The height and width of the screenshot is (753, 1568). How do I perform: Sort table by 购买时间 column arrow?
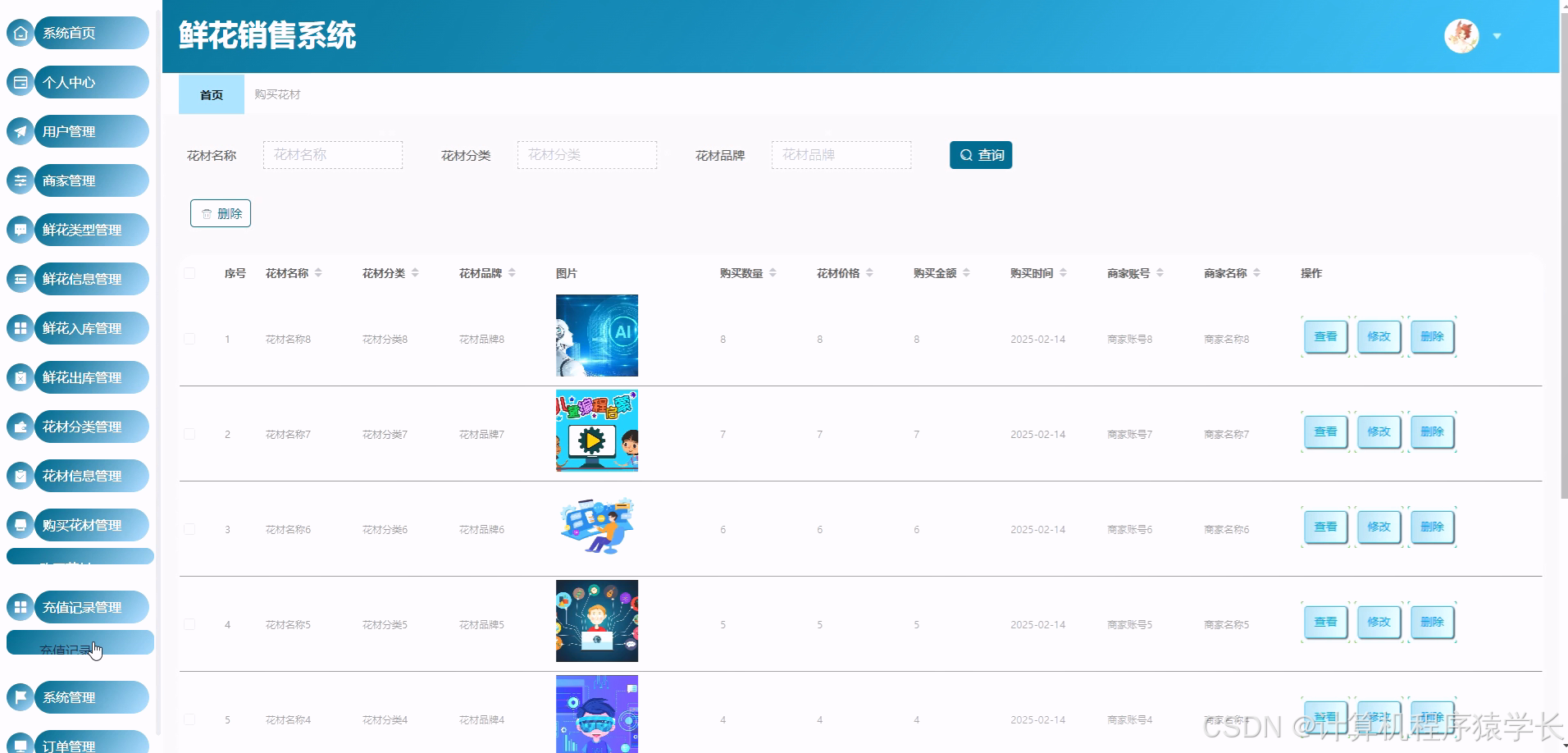1064,272
